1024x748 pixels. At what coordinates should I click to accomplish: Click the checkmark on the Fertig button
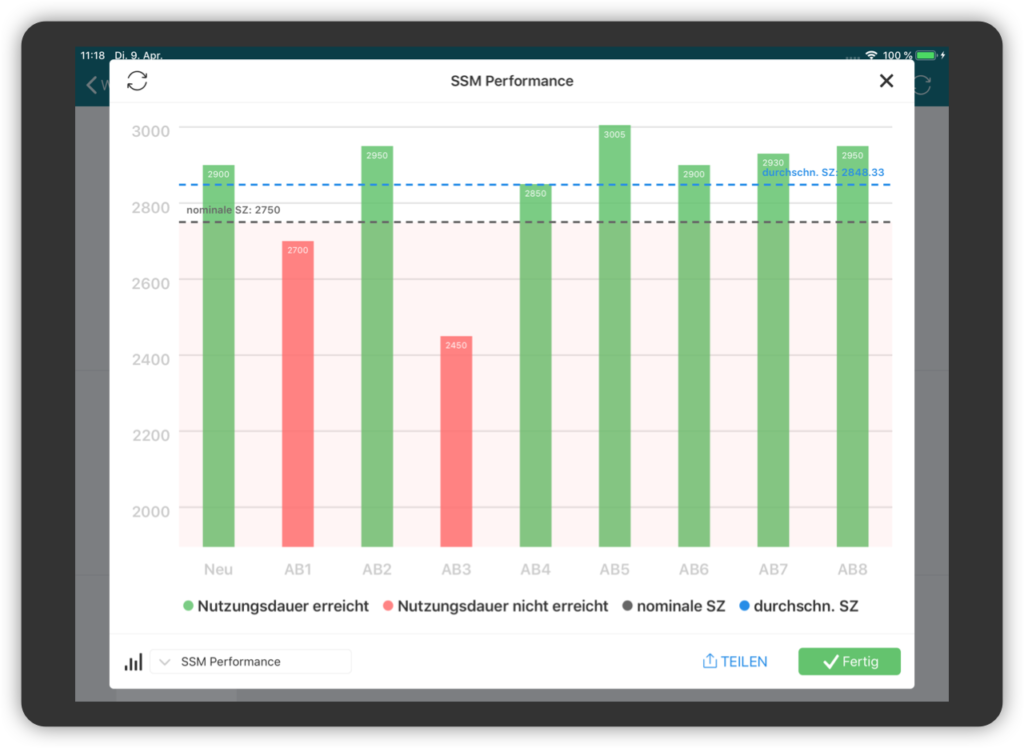point(829,661)
